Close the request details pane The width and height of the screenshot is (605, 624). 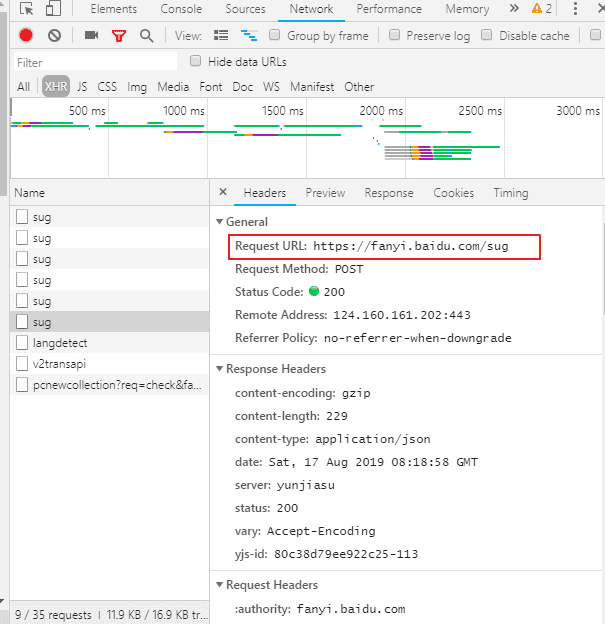coord(223,192)
